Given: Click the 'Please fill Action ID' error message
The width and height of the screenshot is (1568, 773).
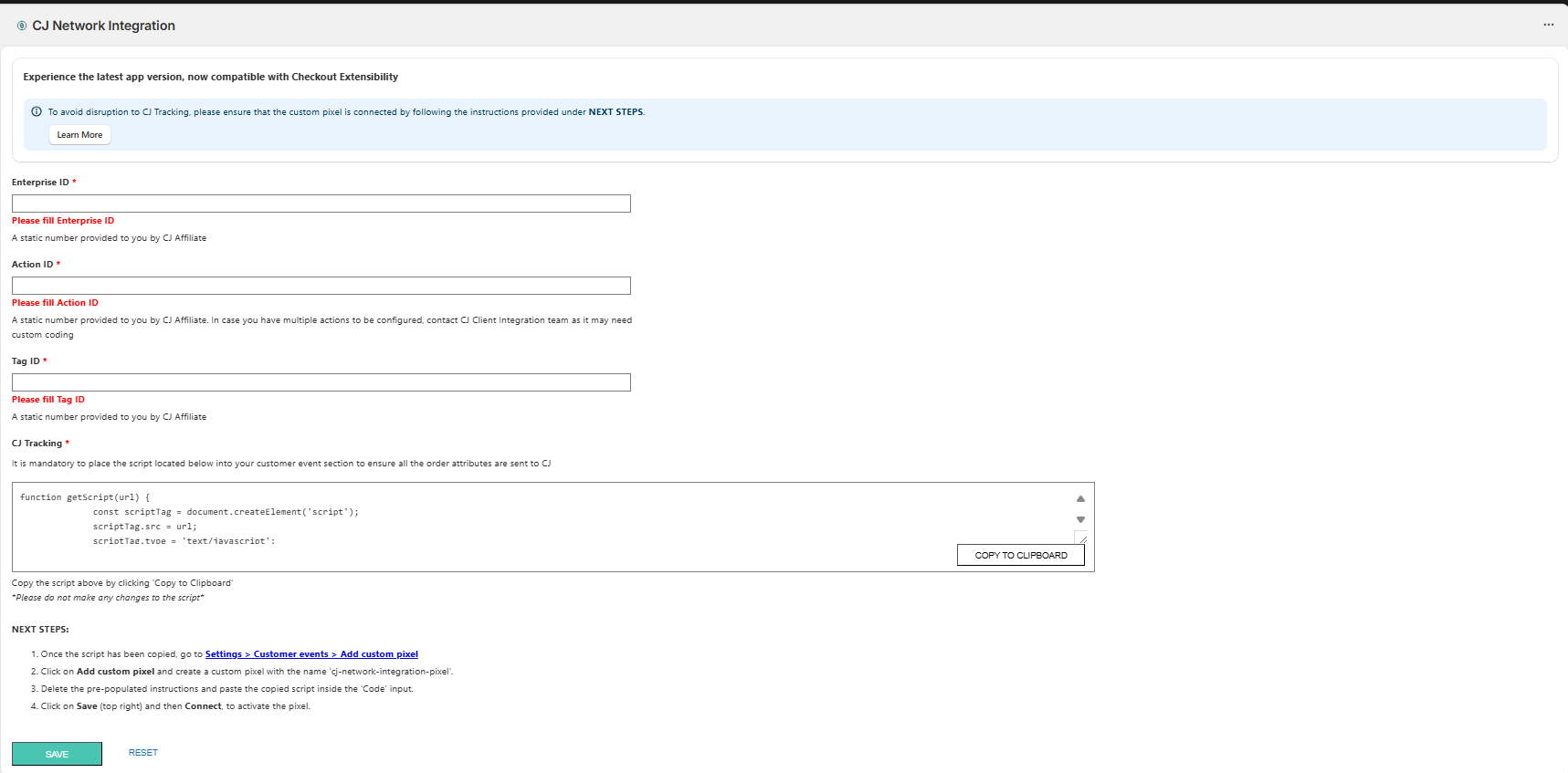Looking at the screenshot, I should 55,303.
